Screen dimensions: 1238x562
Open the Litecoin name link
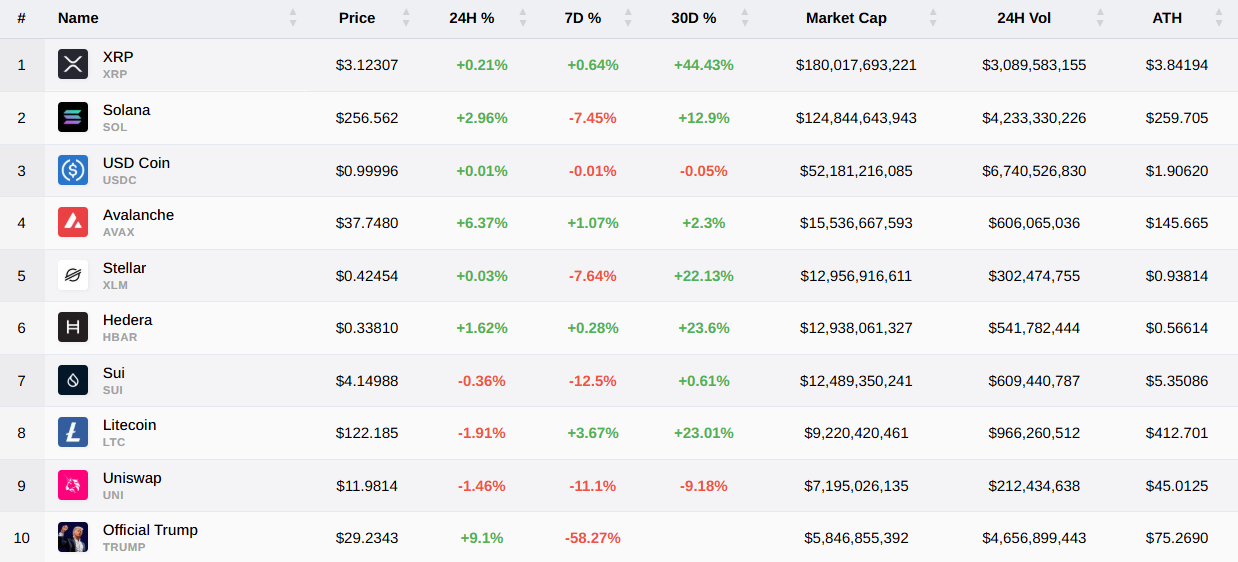[130, 425]
